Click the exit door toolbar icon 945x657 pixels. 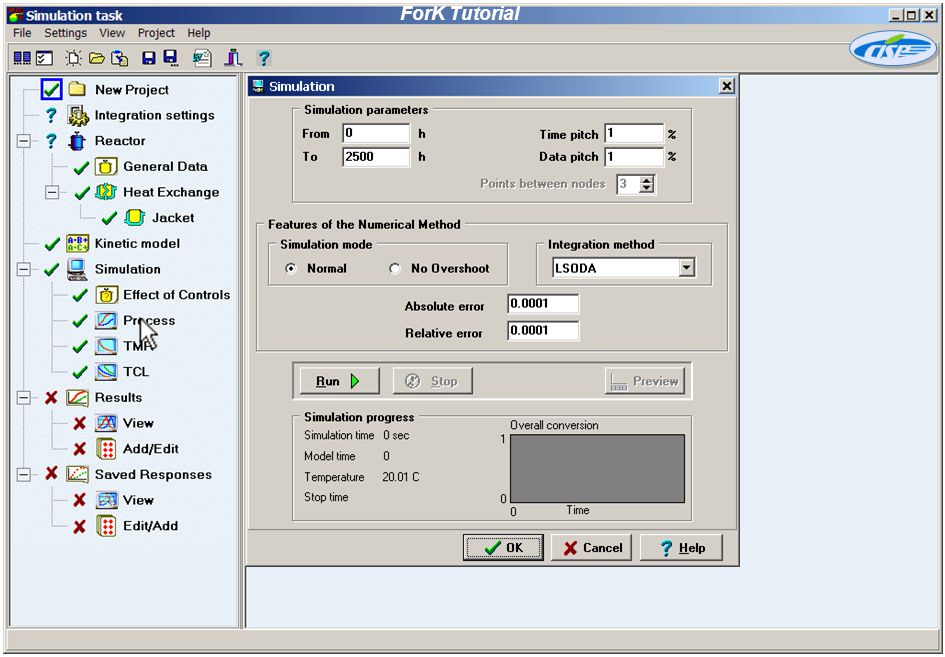click(233, 58)
